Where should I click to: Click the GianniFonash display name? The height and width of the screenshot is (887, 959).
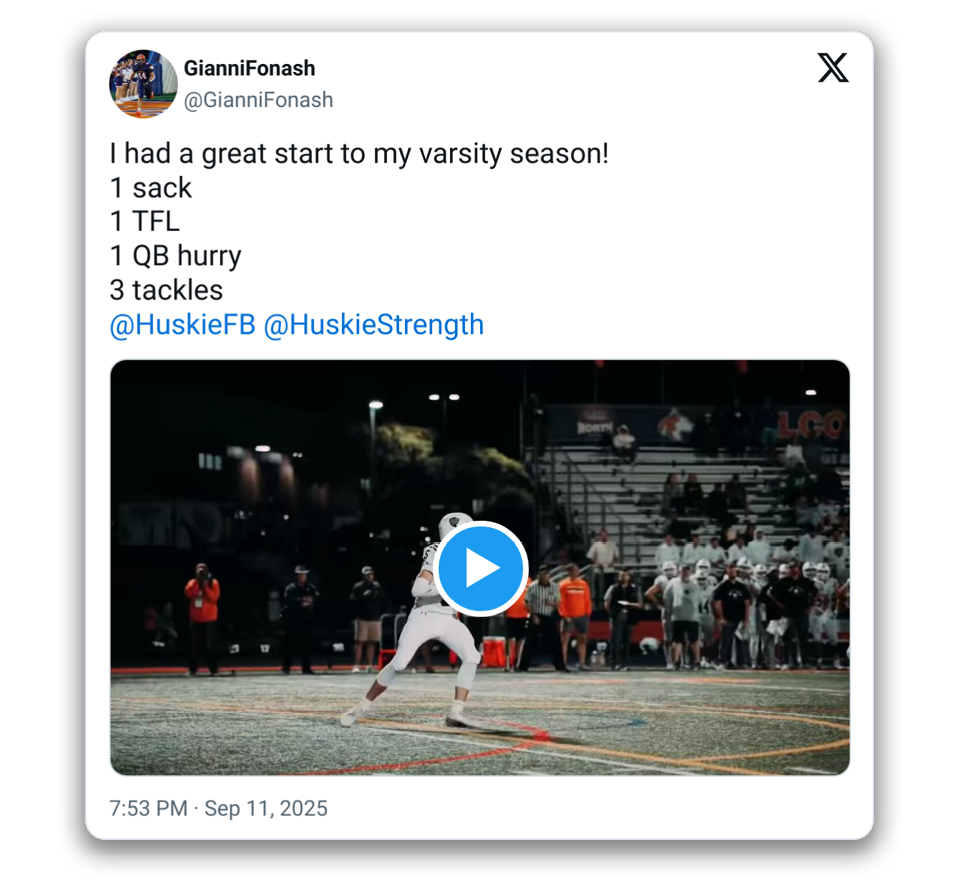coord(249,68)
